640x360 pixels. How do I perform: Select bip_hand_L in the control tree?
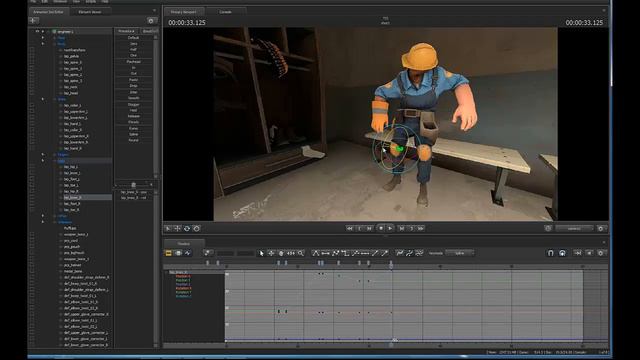point(72,124)
